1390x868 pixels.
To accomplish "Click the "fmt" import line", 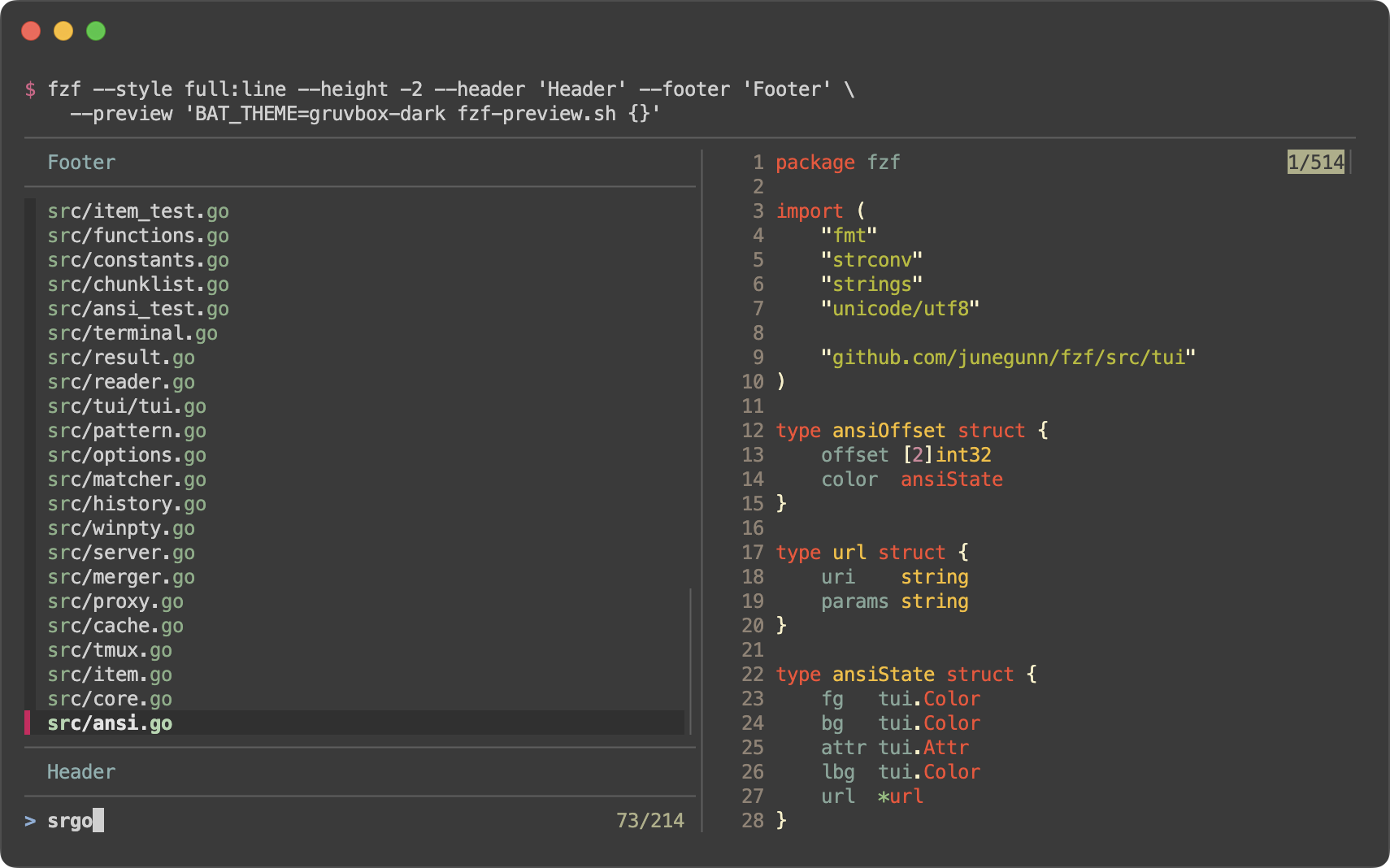I will [849, 236].
